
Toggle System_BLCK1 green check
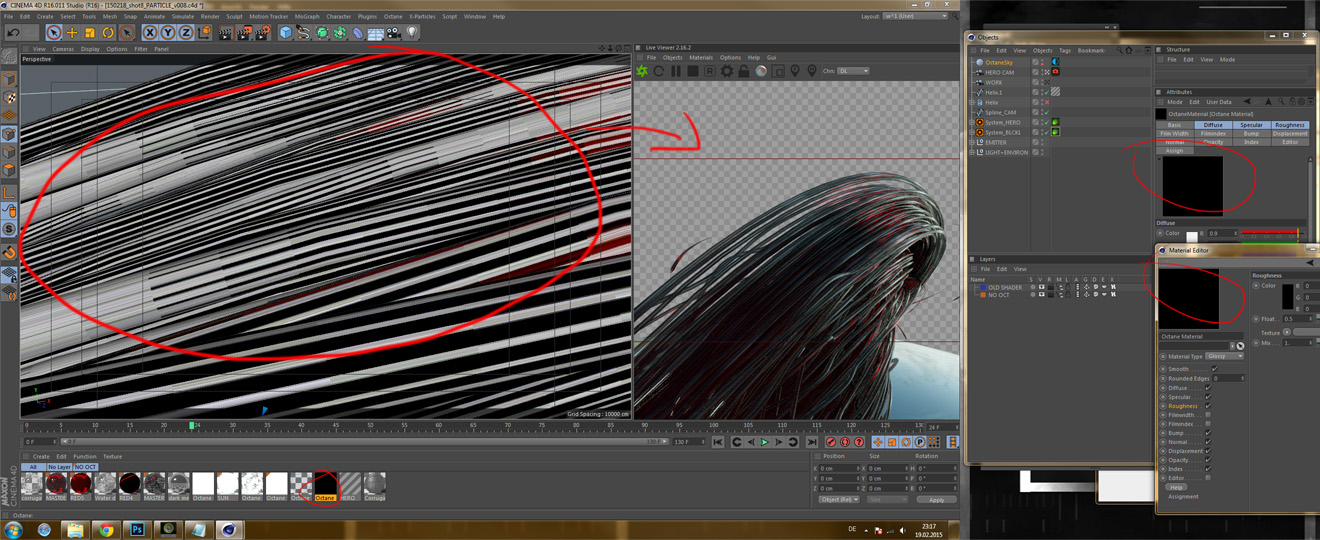[x=1047, y=132]
